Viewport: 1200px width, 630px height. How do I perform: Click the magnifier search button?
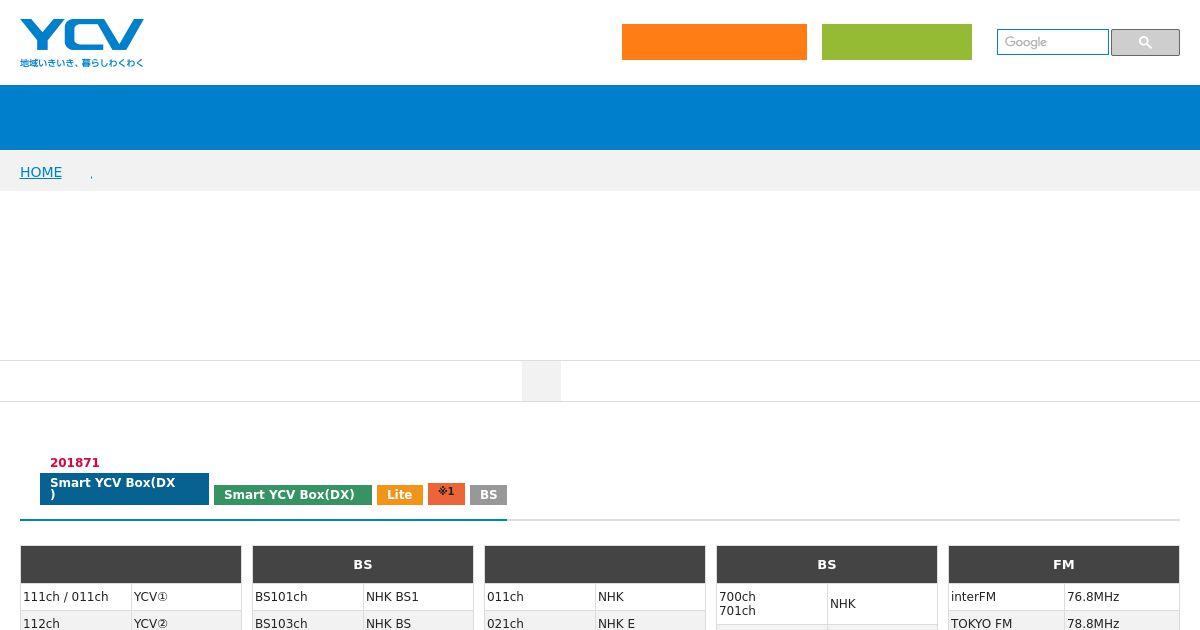1145,42
